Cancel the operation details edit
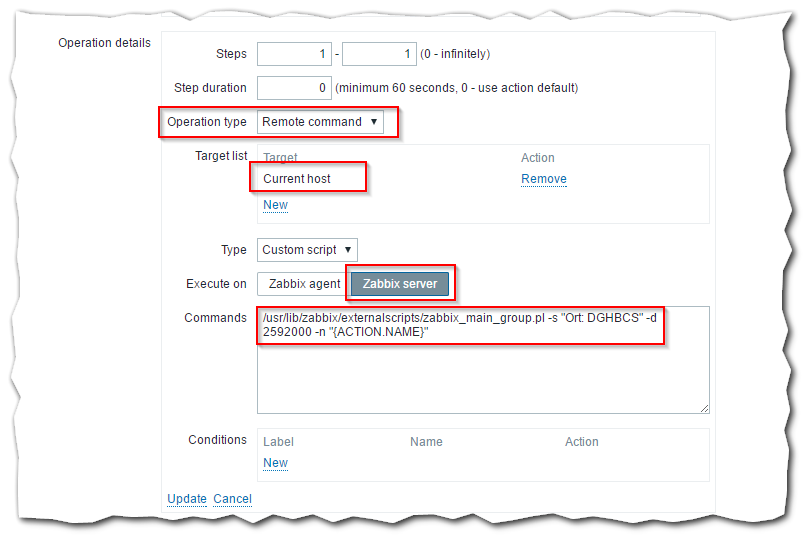The height and width of the screenshot is (542, 811). [232, 499]
